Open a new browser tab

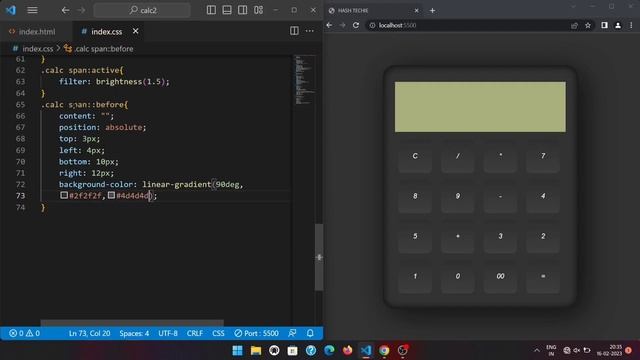432,11
